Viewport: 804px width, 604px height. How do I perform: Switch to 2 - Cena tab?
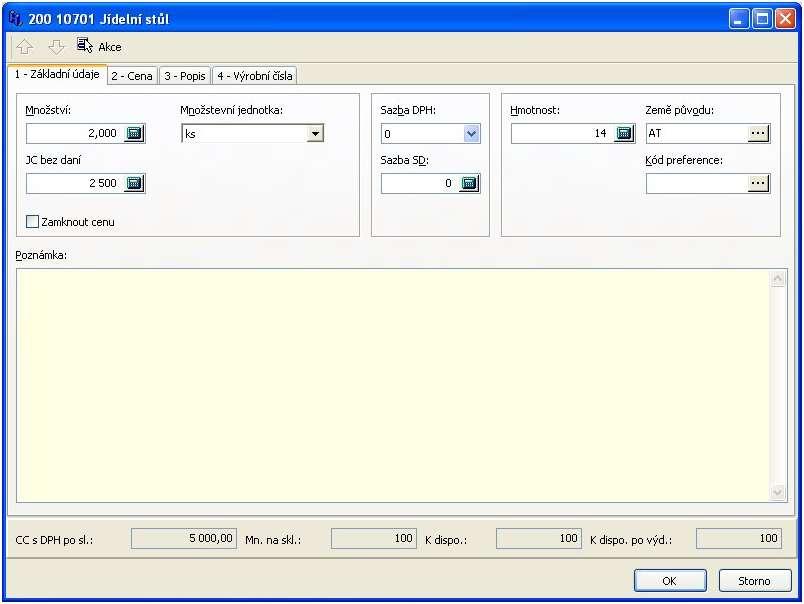pos(132,76)
